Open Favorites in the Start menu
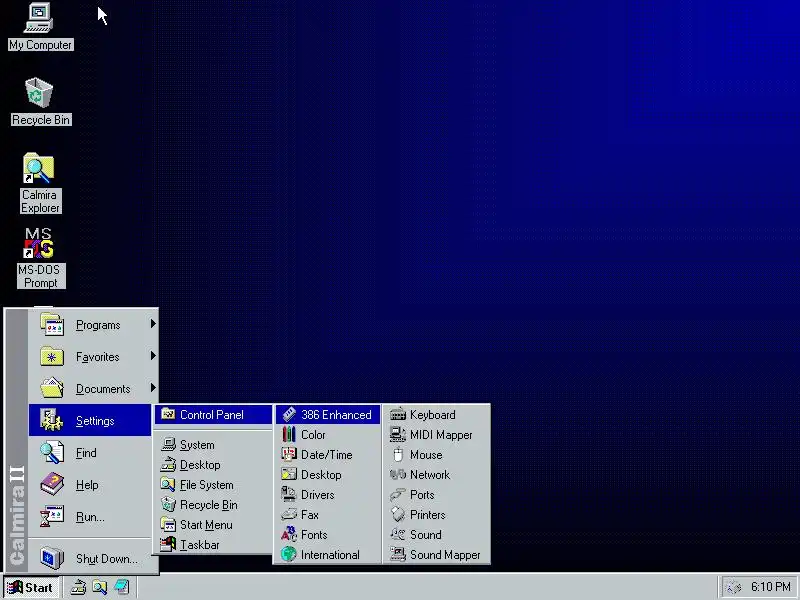800x600 pixels. tap(93, 357)
